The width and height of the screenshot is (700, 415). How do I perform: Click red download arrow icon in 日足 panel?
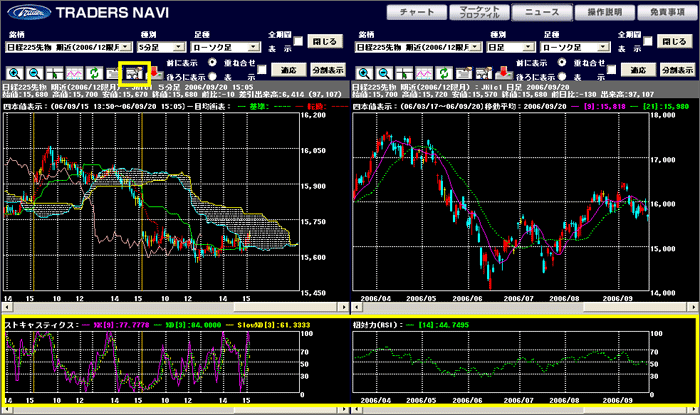click(x=504, y=73)
